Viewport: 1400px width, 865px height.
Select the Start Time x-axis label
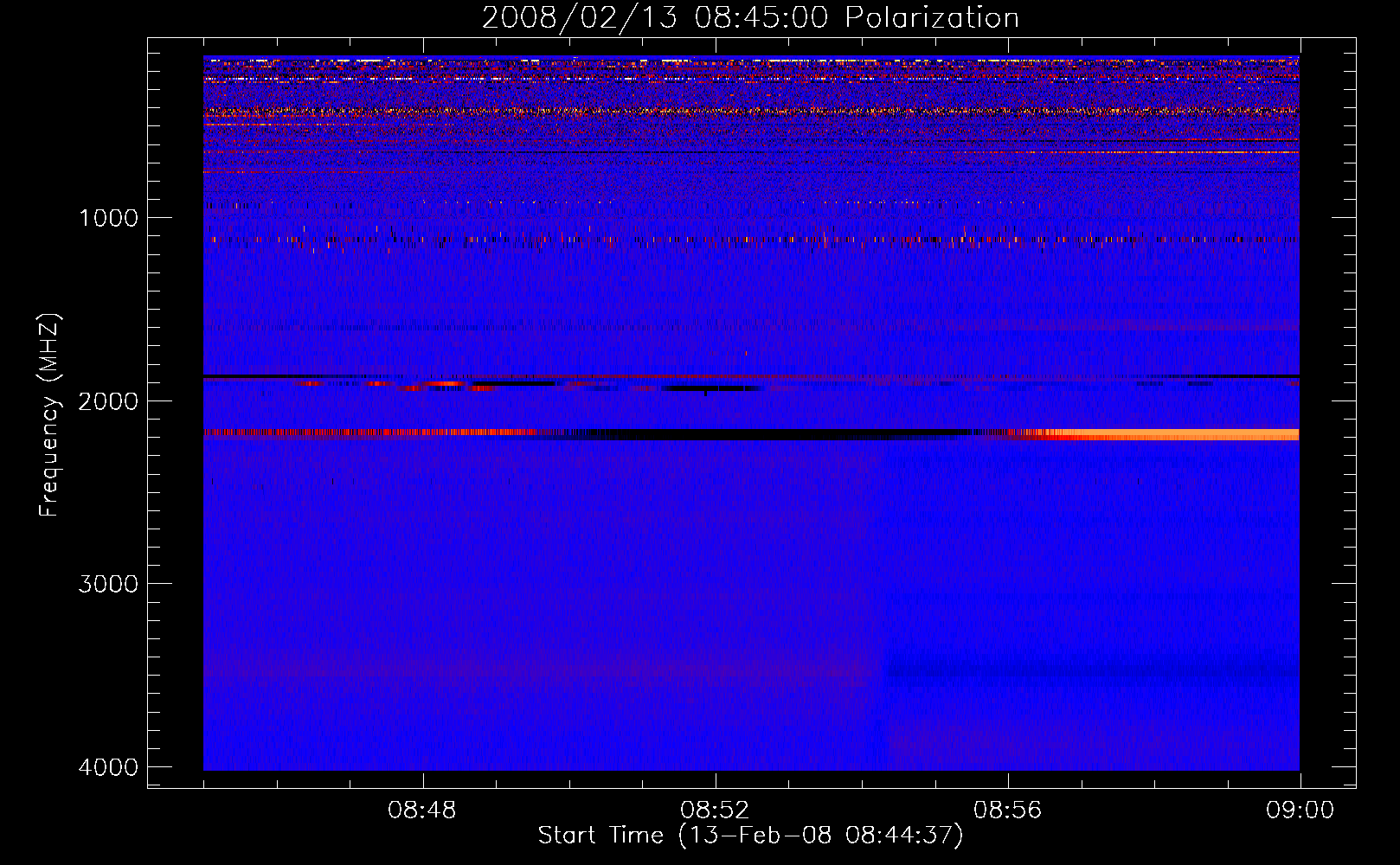(750, 835)
